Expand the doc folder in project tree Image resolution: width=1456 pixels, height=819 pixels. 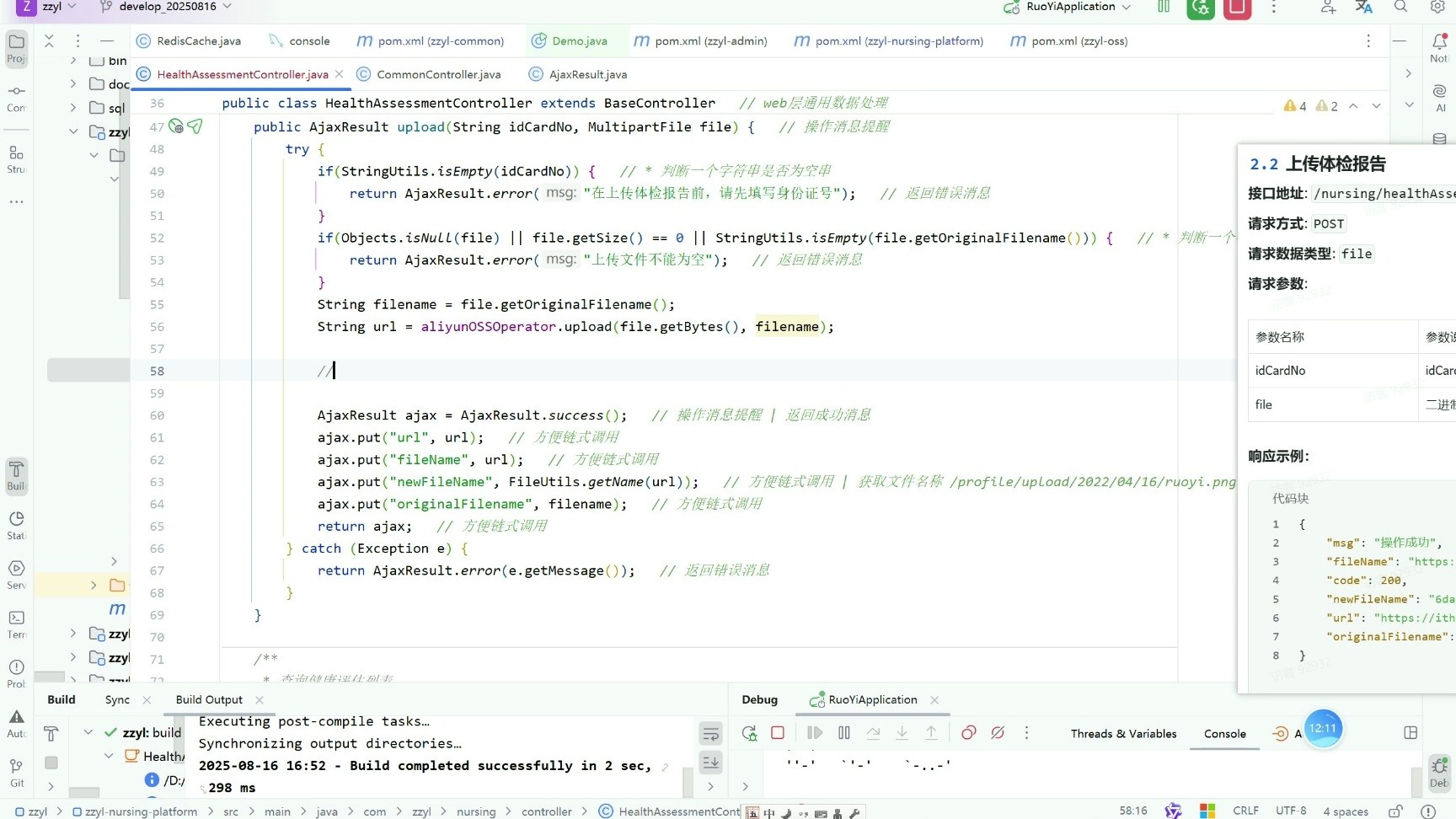pyautogui.click(x=73, y=84)
